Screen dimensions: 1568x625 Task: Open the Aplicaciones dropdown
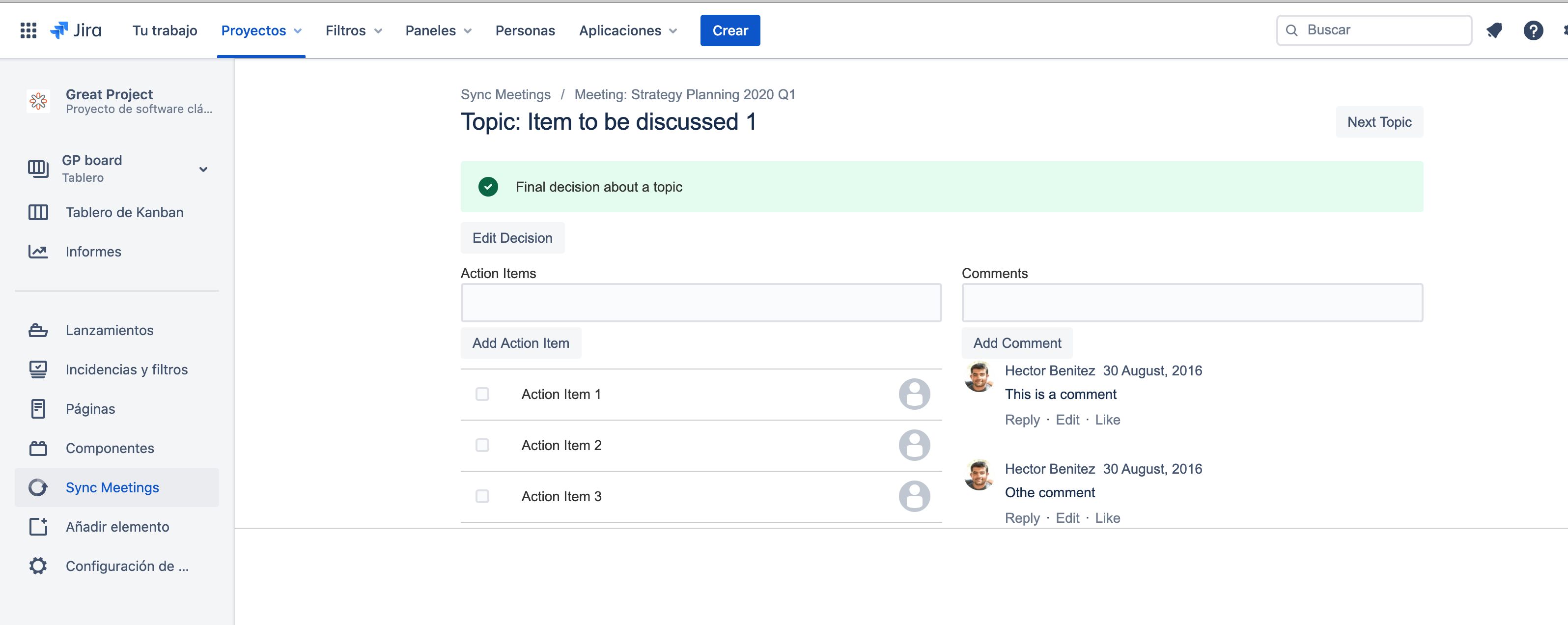point(628,30)
